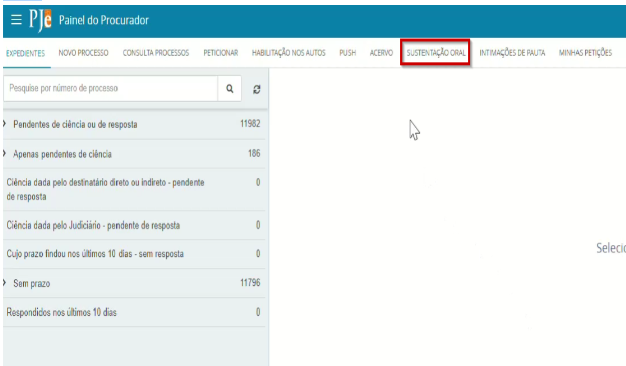Open Intimações de Pauta tab

(512, 53)
